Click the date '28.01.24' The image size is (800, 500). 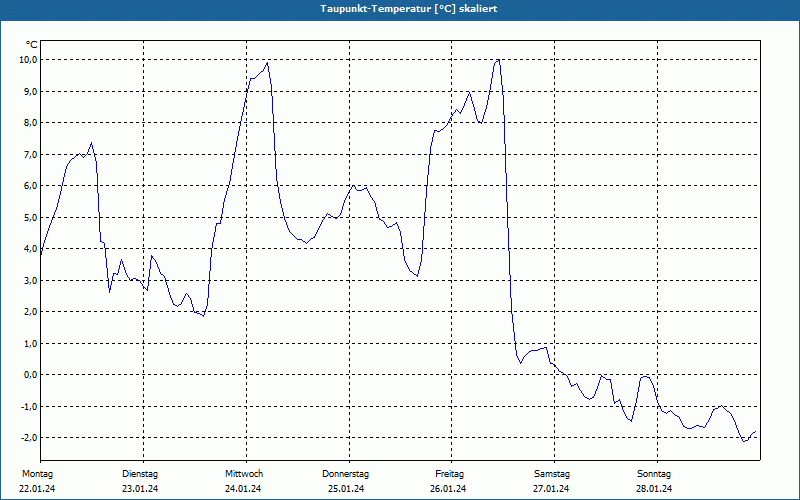pyautogui.click(x=654, y=489)
